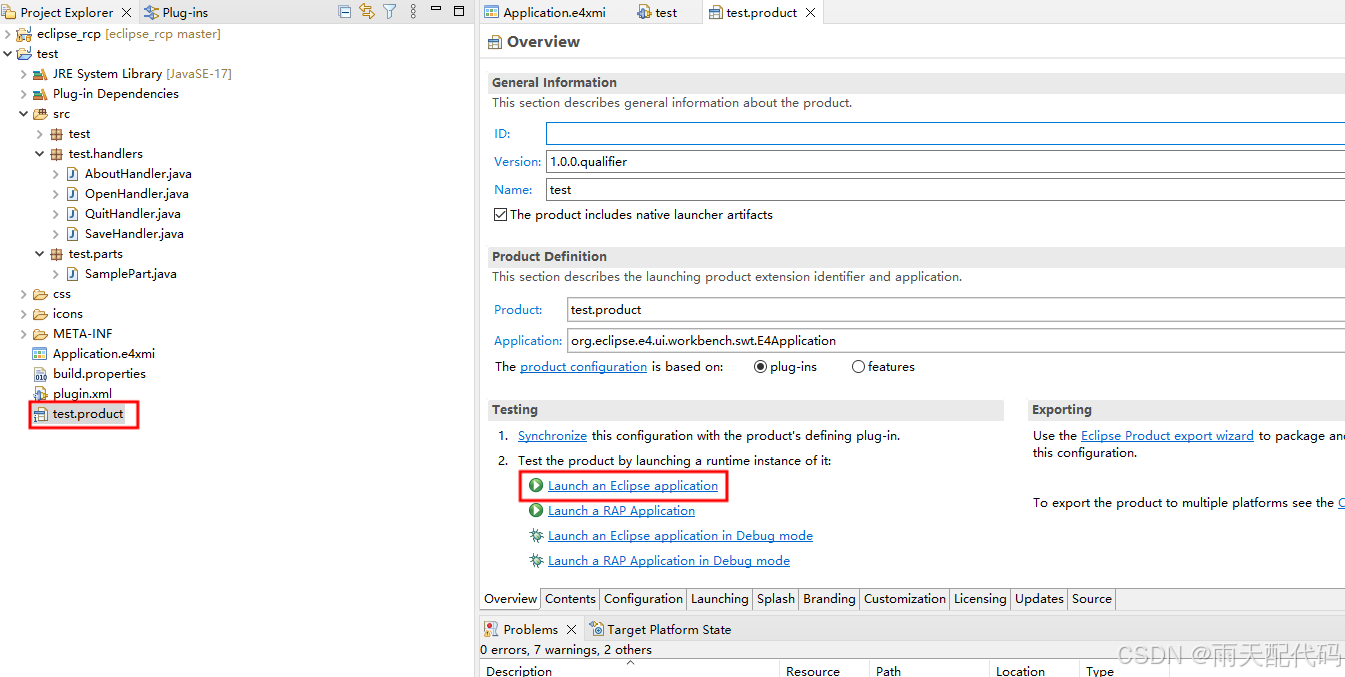Click the AboutHandler.java file icon
This screenshot has height=677, width=1345.
click(x=72, y=174)
